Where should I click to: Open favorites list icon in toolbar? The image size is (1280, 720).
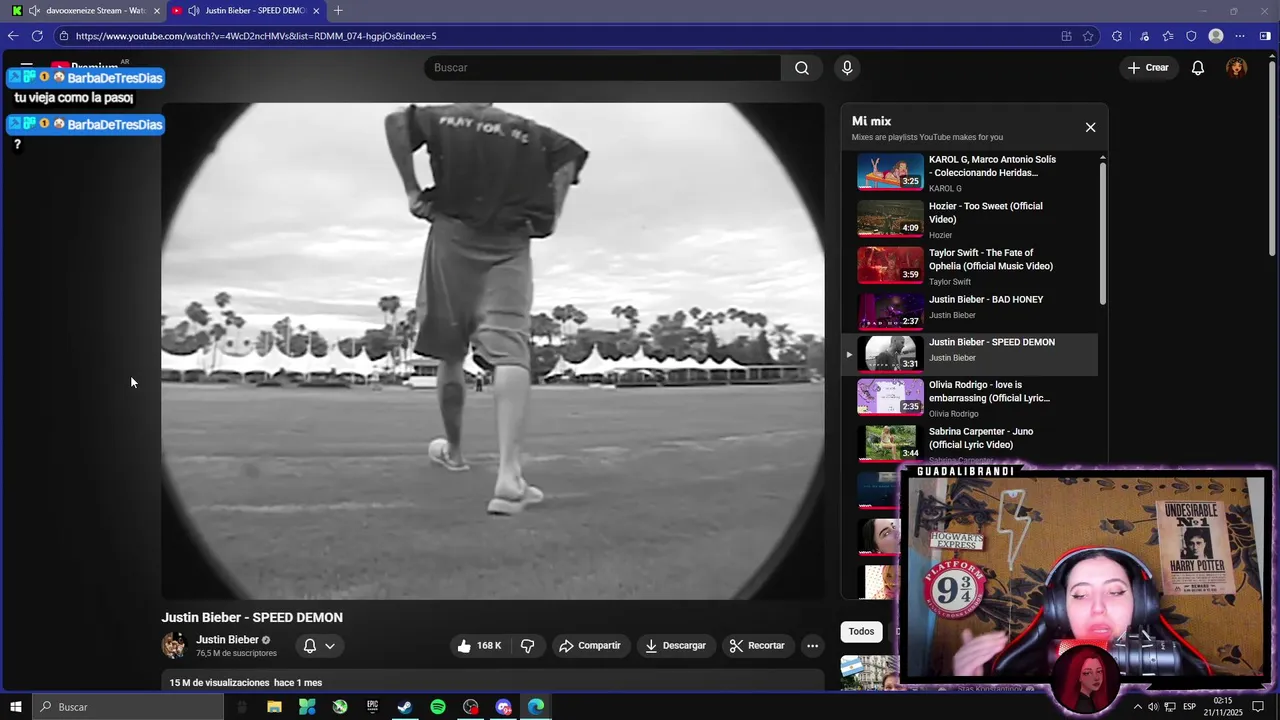click(1167, 36)
